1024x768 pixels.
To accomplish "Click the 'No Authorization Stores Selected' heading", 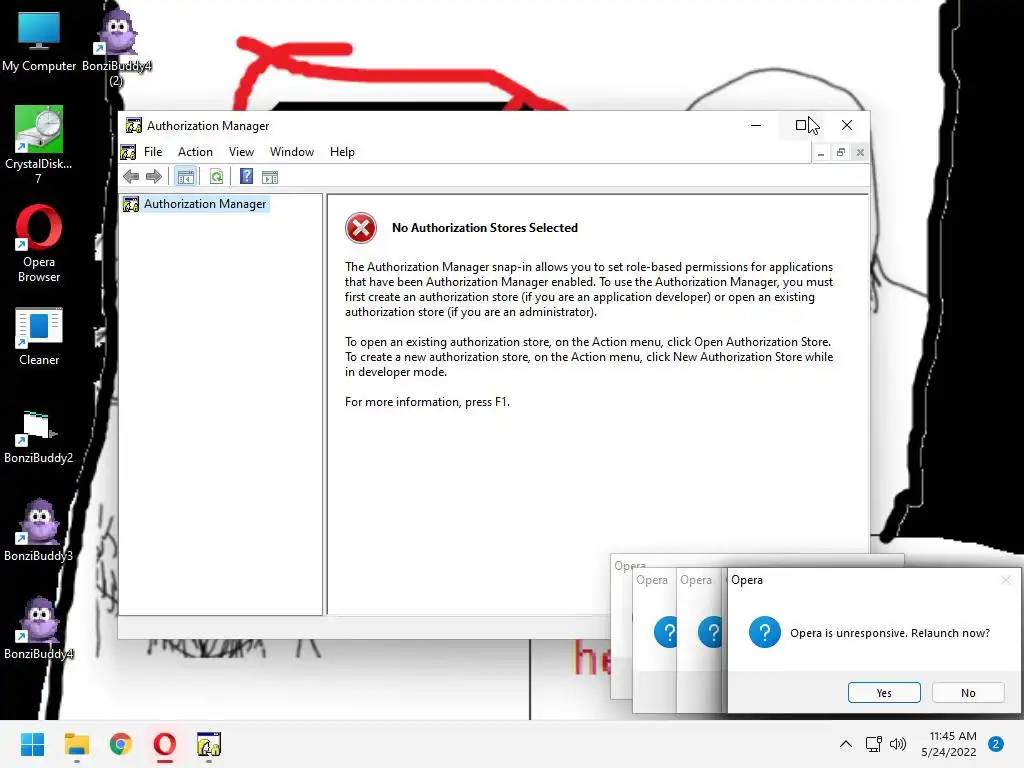I will pos(485,228).
